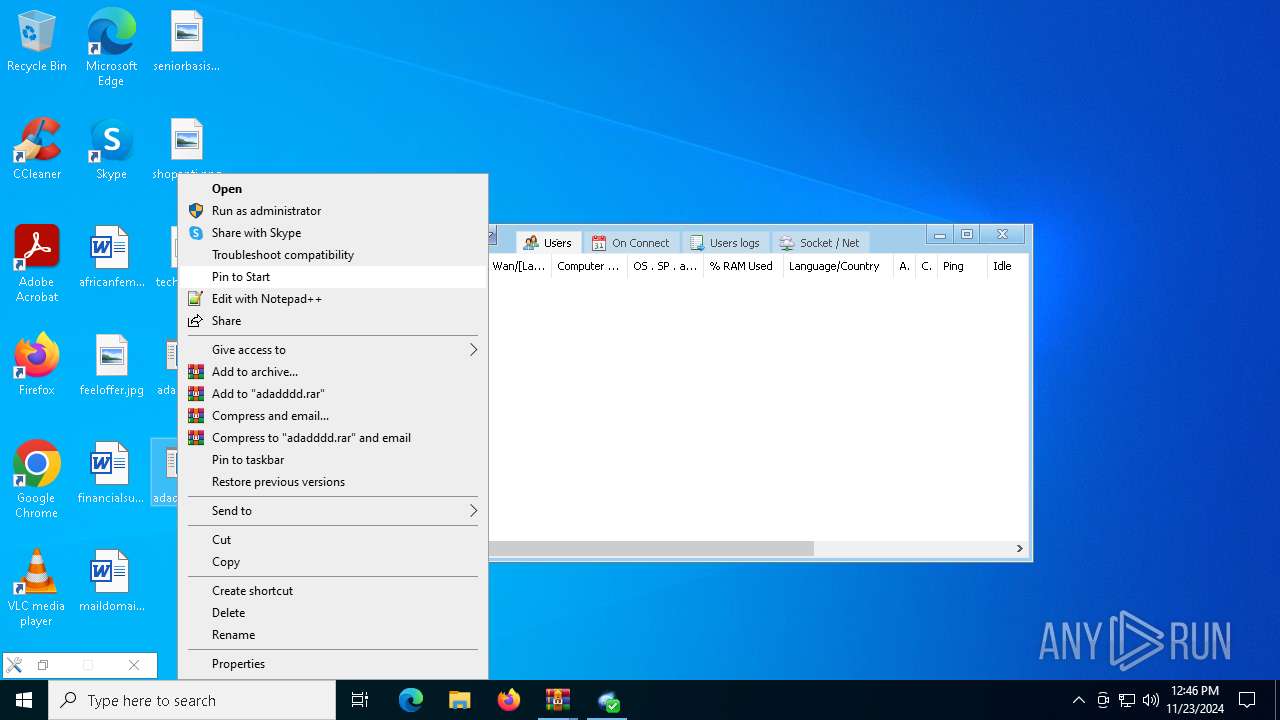This screenshot has width=1280, height=720.
Task: Select Create shortcut
Action: pos(333,591)
